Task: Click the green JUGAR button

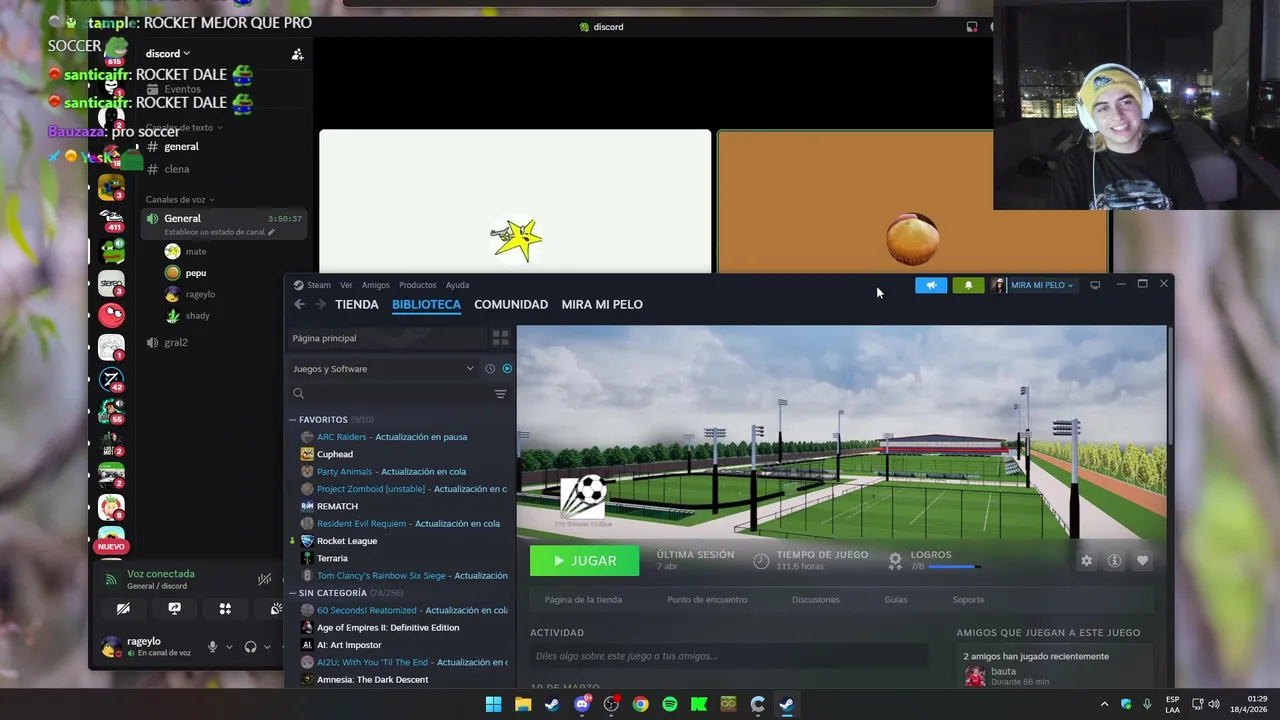Action: point(584,561)
